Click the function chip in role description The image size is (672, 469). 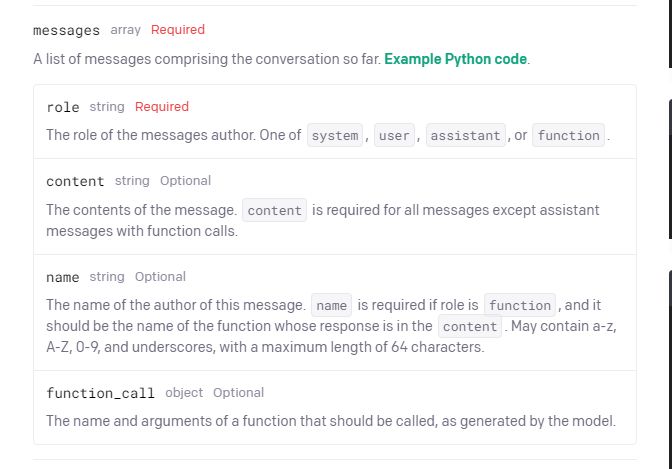[568, 136]
